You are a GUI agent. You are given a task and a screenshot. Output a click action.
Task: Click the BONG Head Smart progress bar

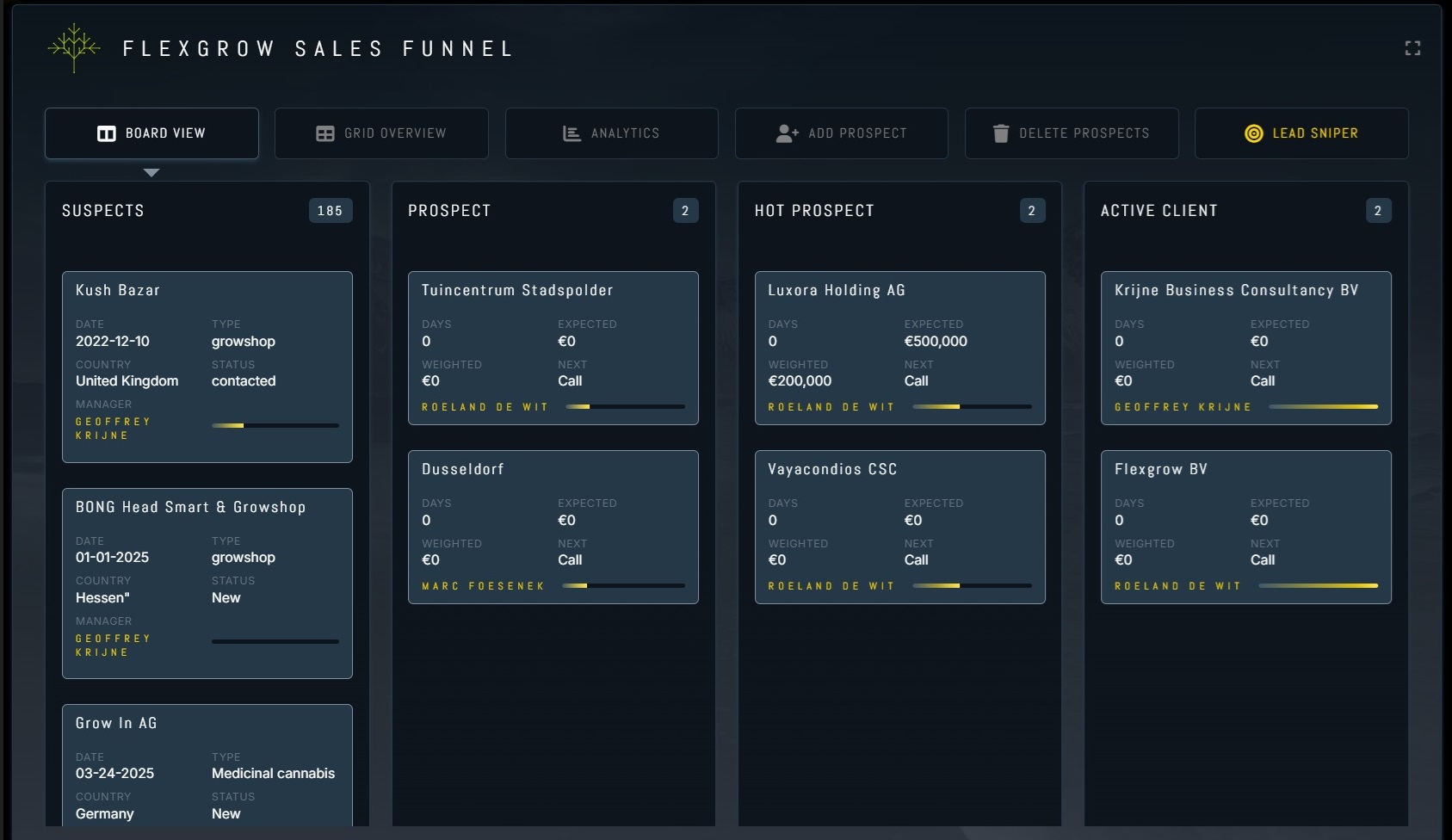(275, 641)
